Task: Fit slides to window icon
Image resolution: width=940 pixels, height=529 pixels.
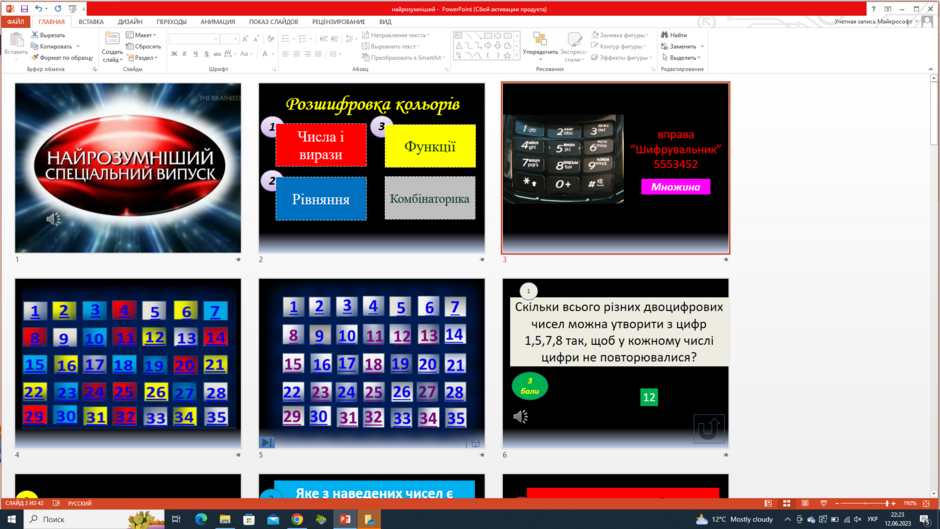Action: 926,503
